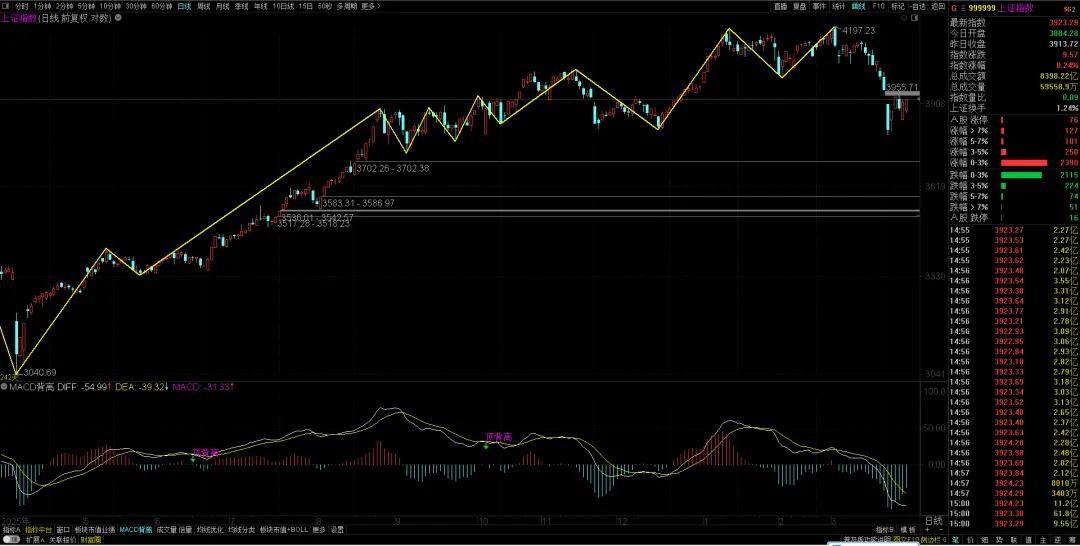The width and height of the screenshot is (1080, 546).
Task: Select the 均线分类 indicator
Action: (242, 529)
